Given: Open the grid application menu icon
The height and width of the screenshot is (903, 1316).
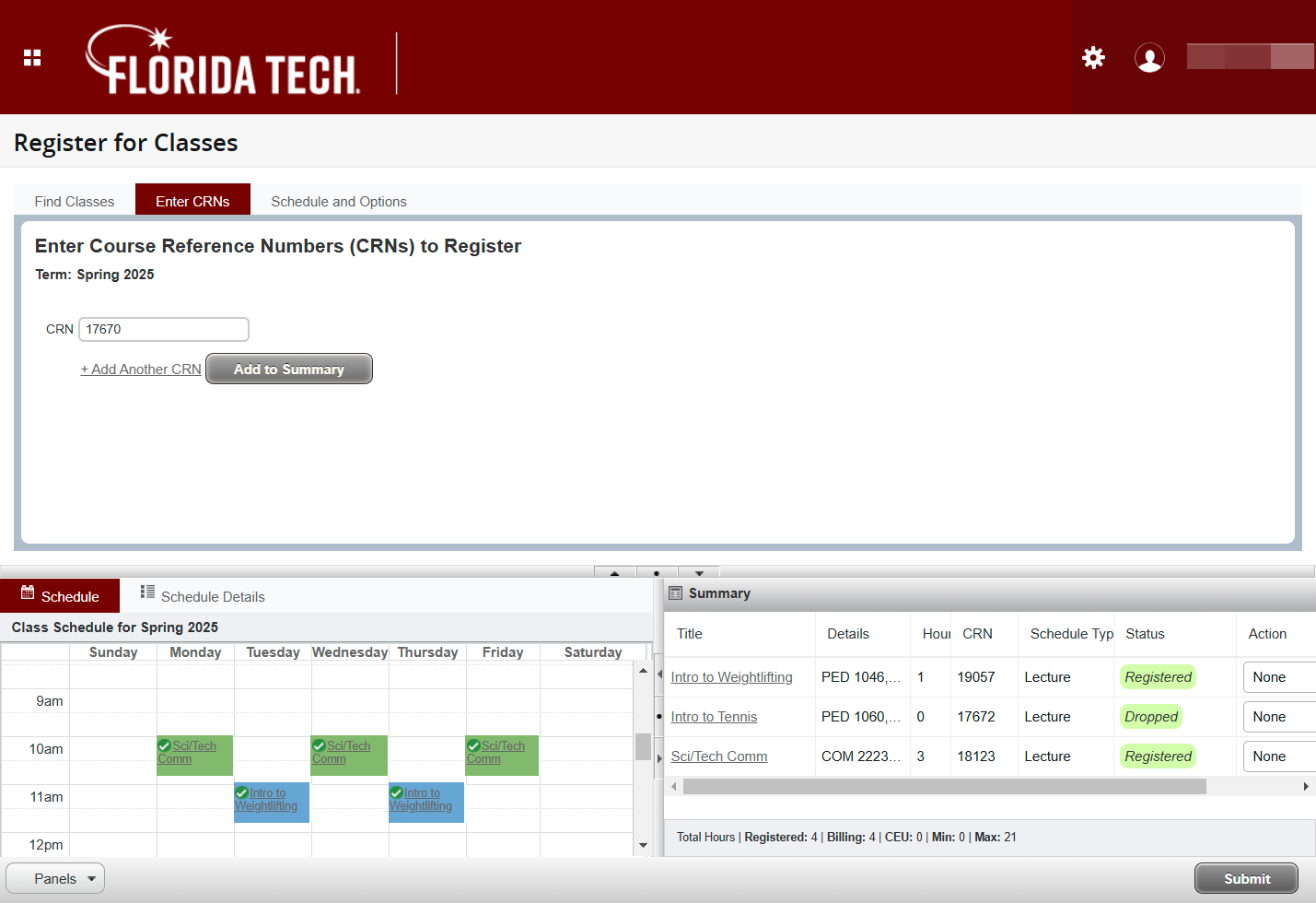Looking at the screenshot, I should point(32,58).
